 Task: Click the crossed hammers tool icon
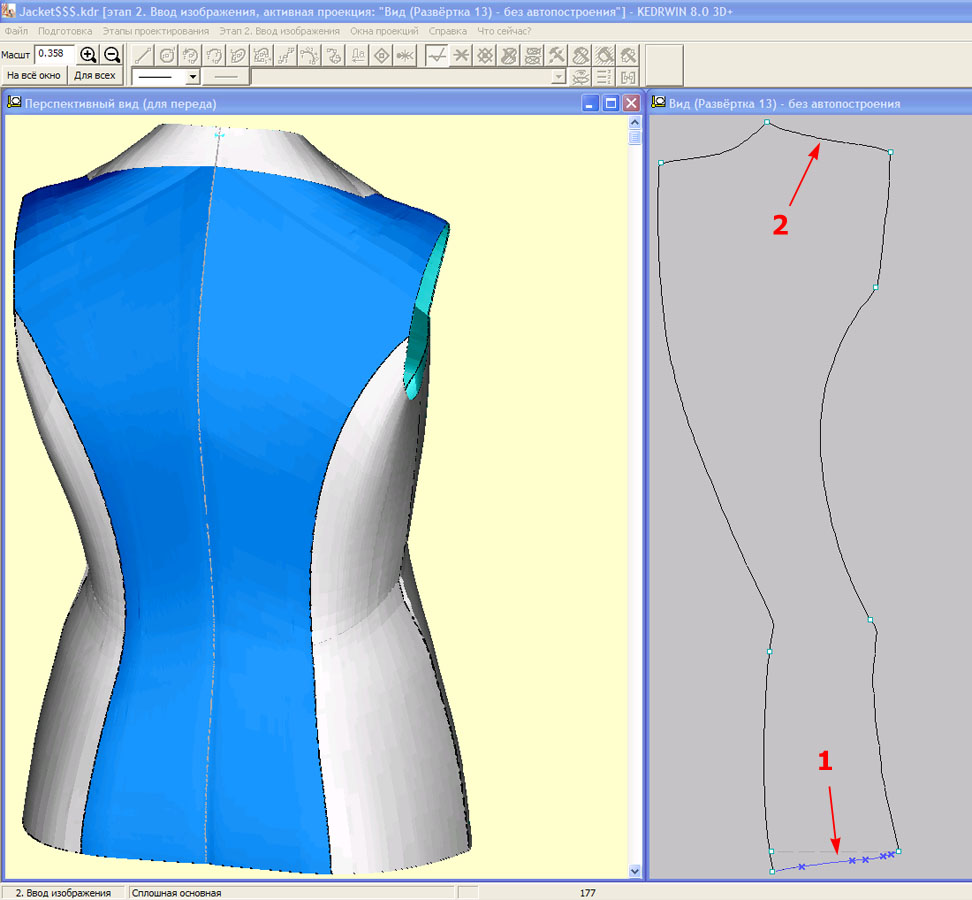click(x=556, y=56)
